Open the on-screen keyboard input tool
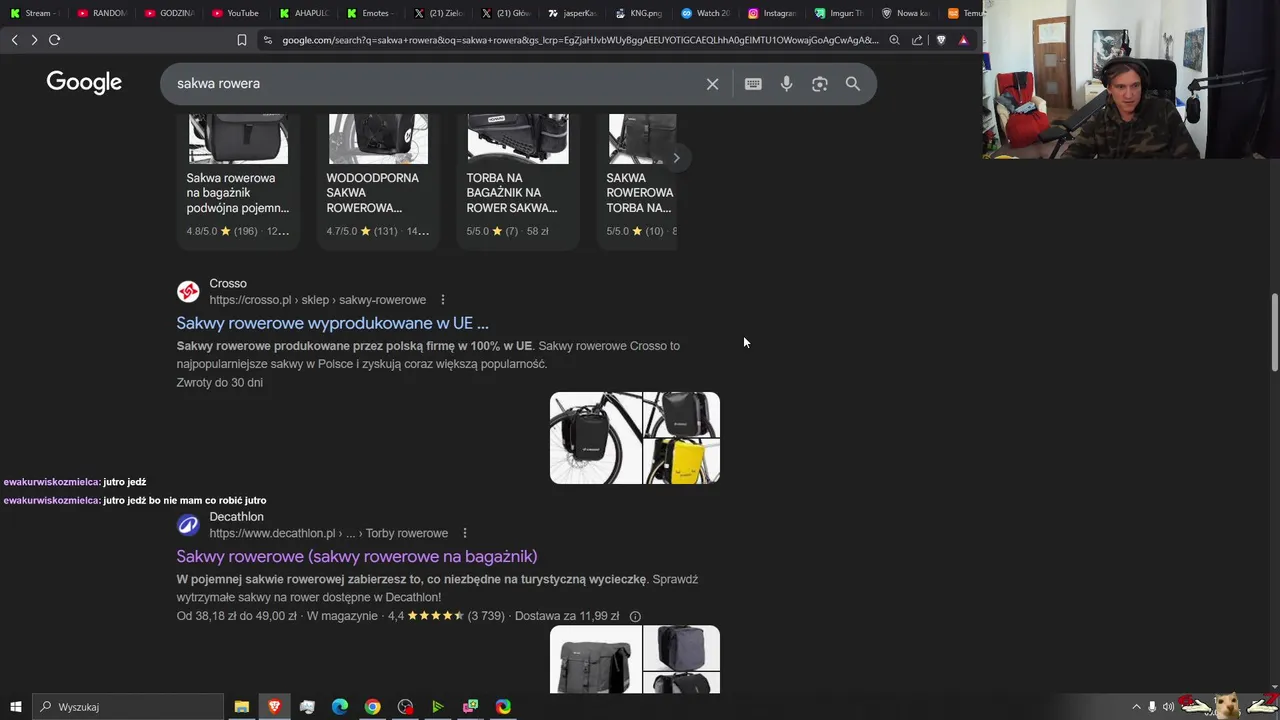The image size is (1280, 720). tap(753, 84)
